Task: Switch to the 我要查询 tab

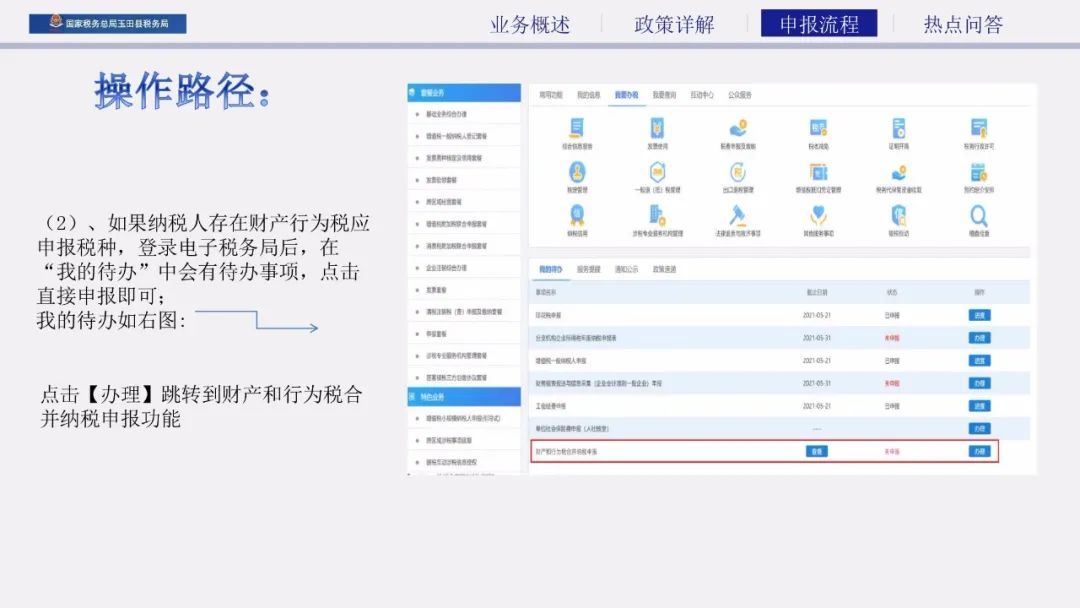Action: [664, 95]
